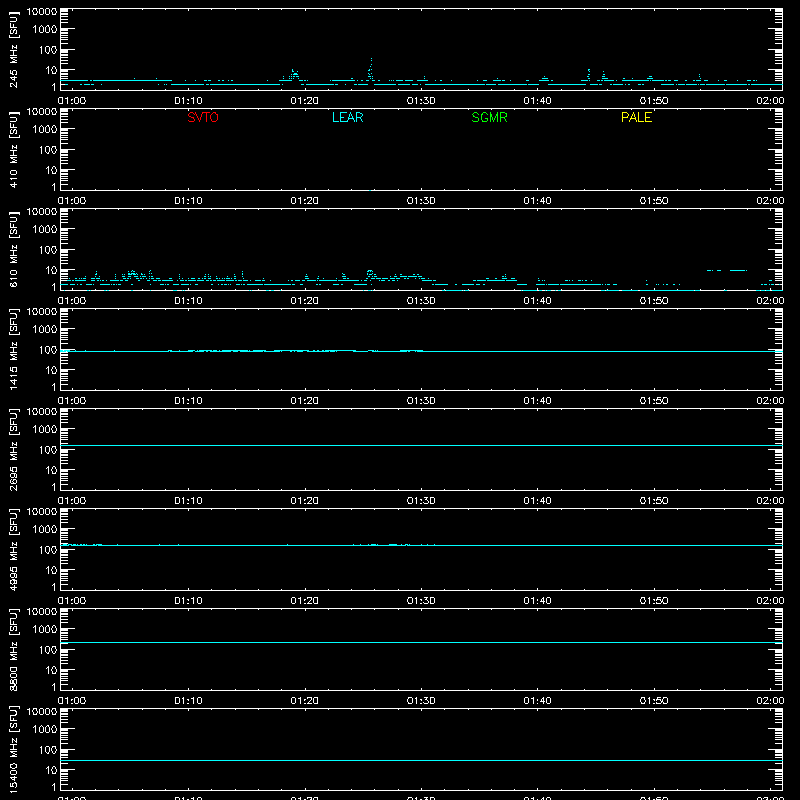Click the 01:00 tick under the 4995 MHz panel

click(x=72, y=601)
